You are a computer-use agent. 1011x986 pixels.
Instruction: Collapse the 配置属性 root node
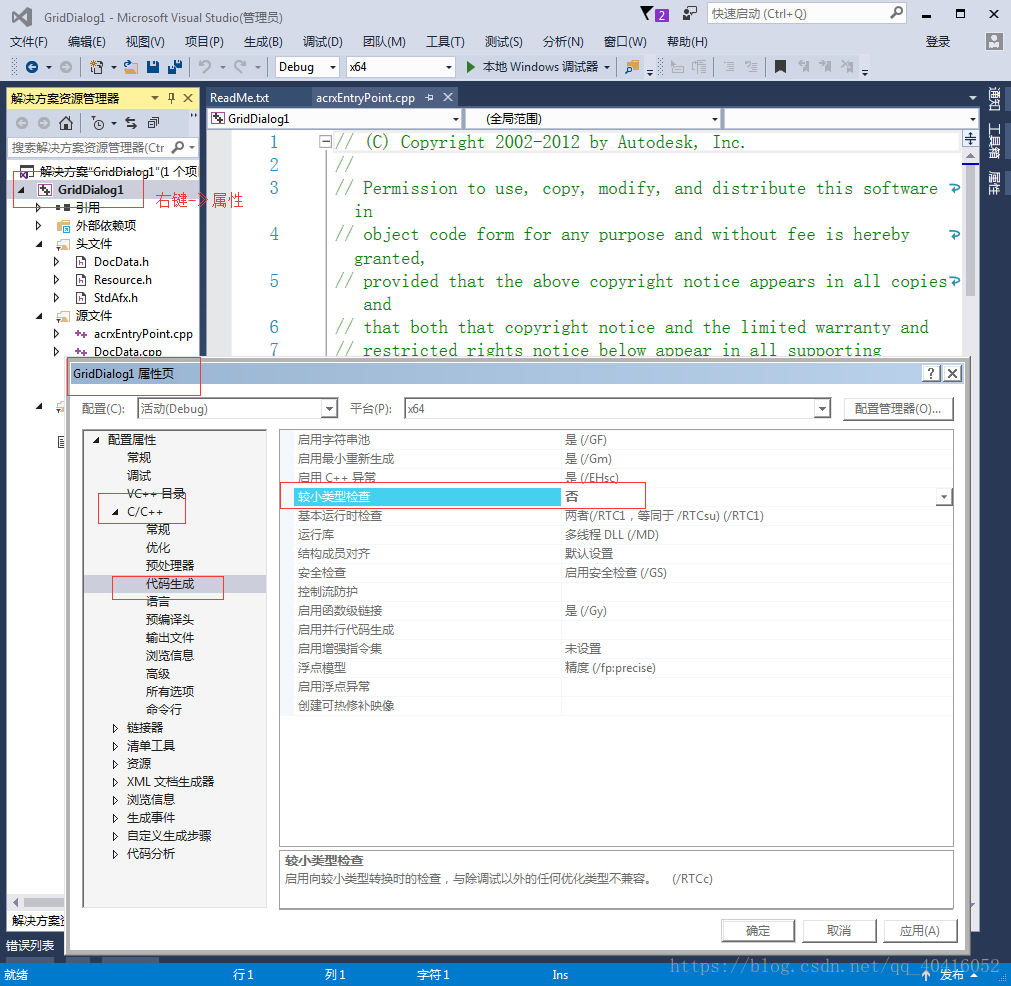[97, 440]
